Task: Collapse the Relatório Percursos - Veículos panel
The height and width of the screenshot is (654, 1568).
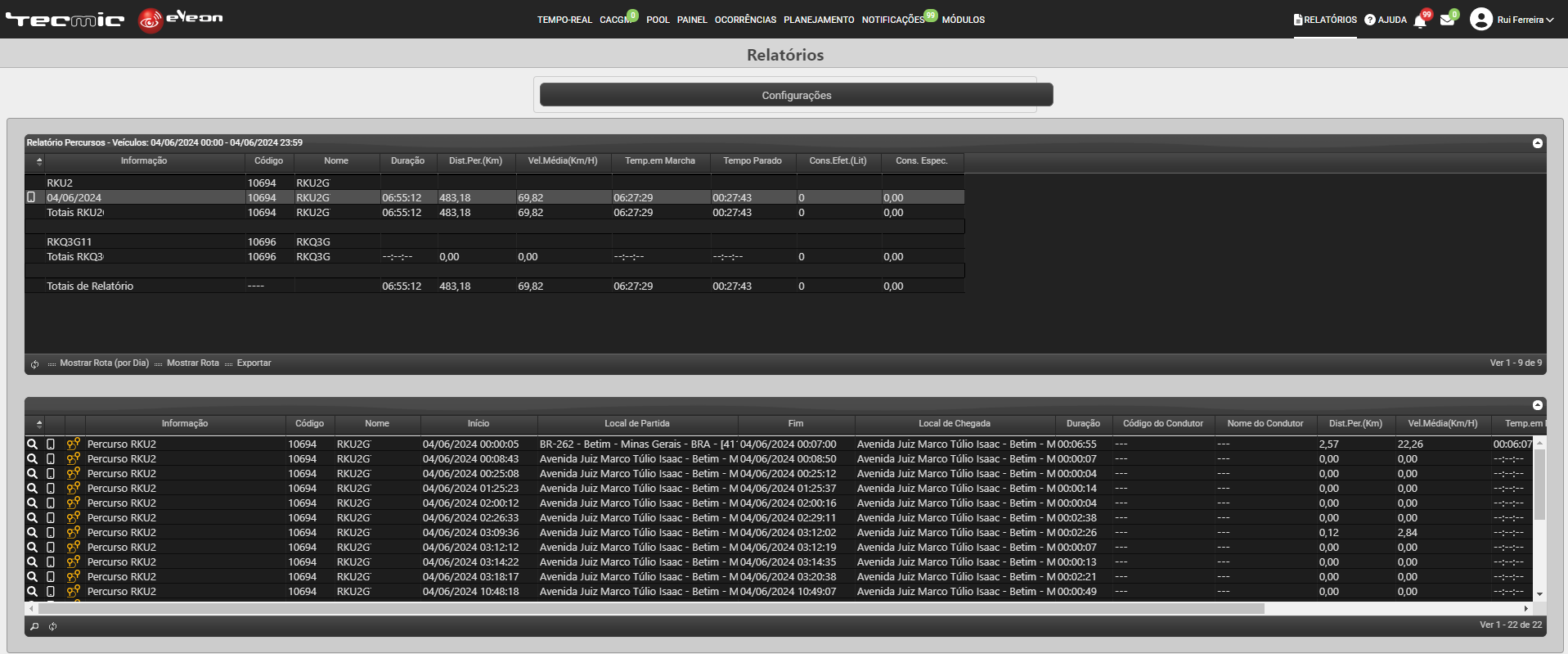Action: [1538, 143]
